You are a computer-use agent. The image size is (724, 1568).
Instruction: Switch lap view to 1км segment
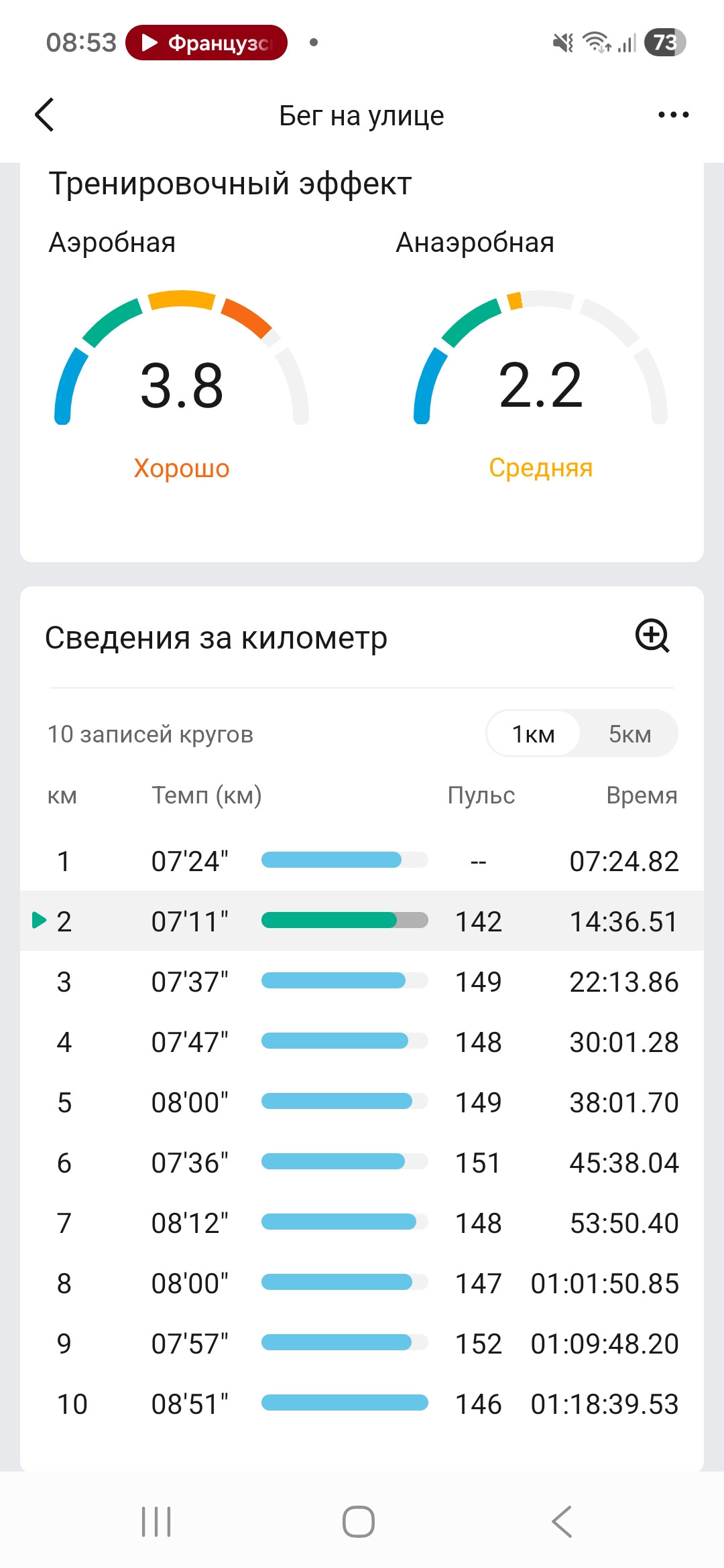pos(534,734)
